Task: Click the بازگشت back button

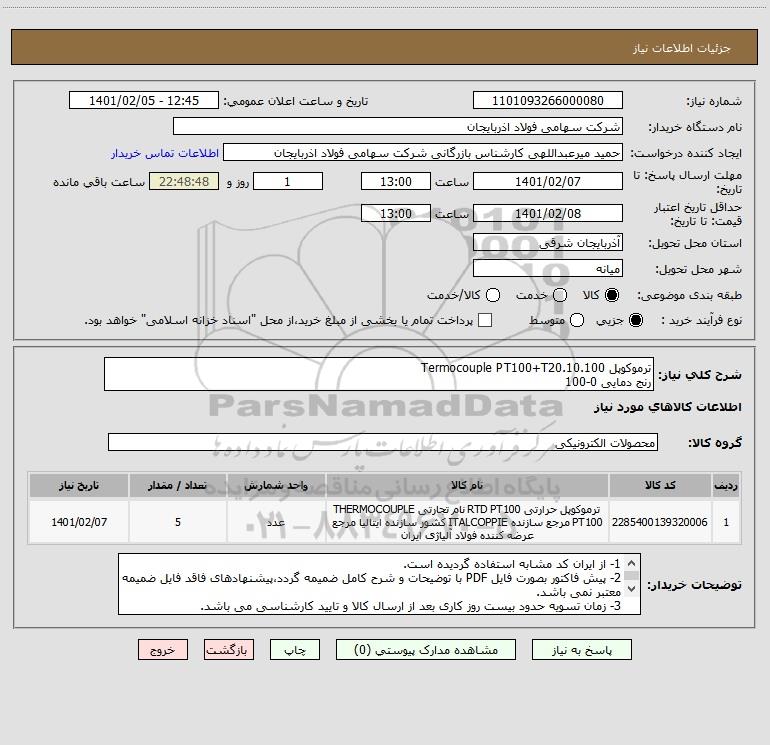Action: (229, 650)
